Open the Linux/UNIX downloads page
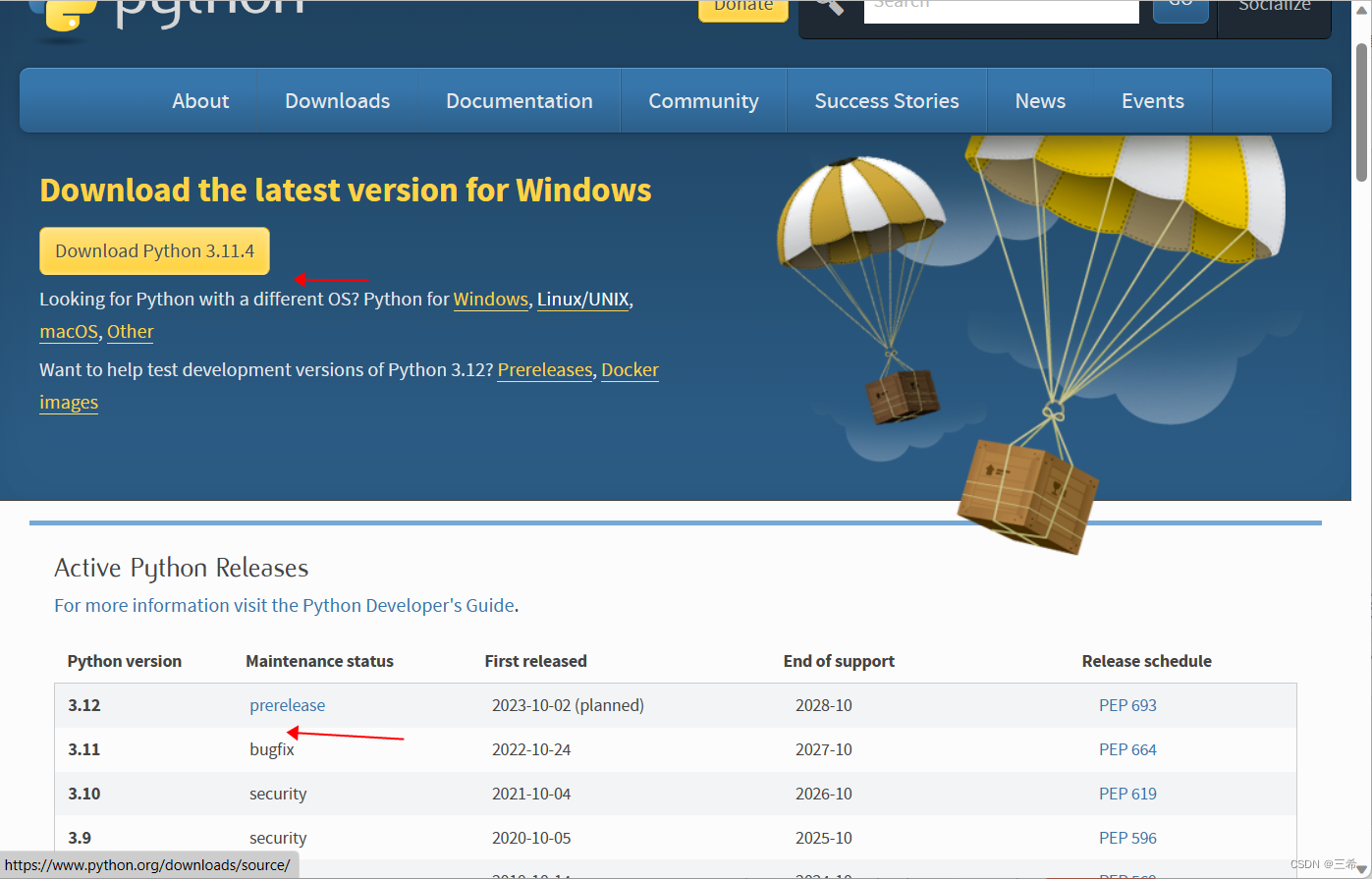 click(x=582, y=299)
